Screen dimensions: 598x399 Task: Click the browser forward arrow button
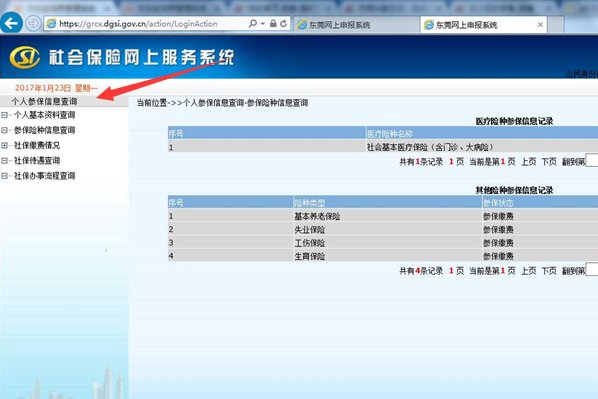click(x=33, y=24)
